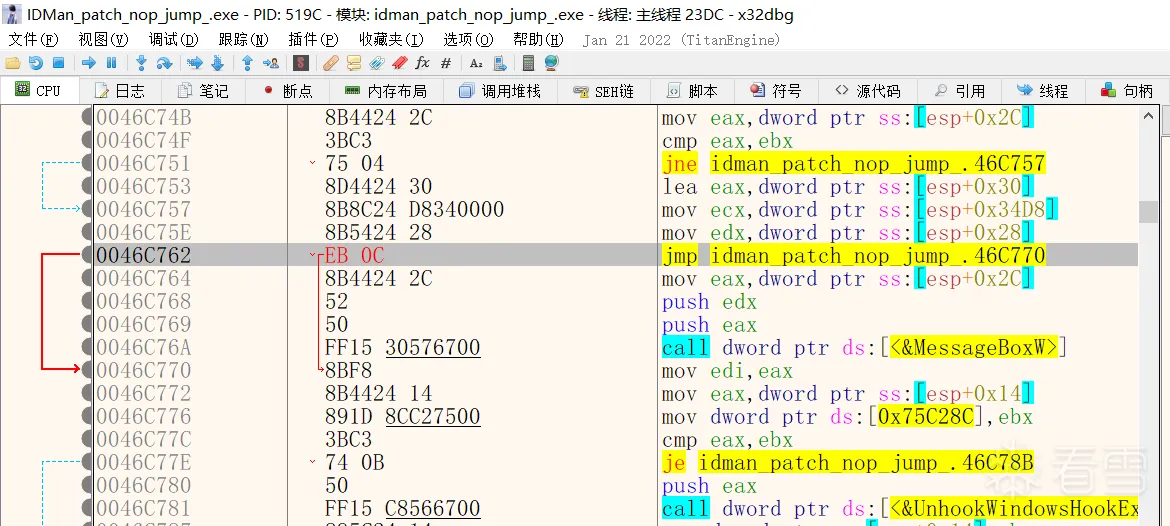This screenshot has width=1170, height=526.
Task: Open the Patches bandage icon
Action: click(331, 63)
